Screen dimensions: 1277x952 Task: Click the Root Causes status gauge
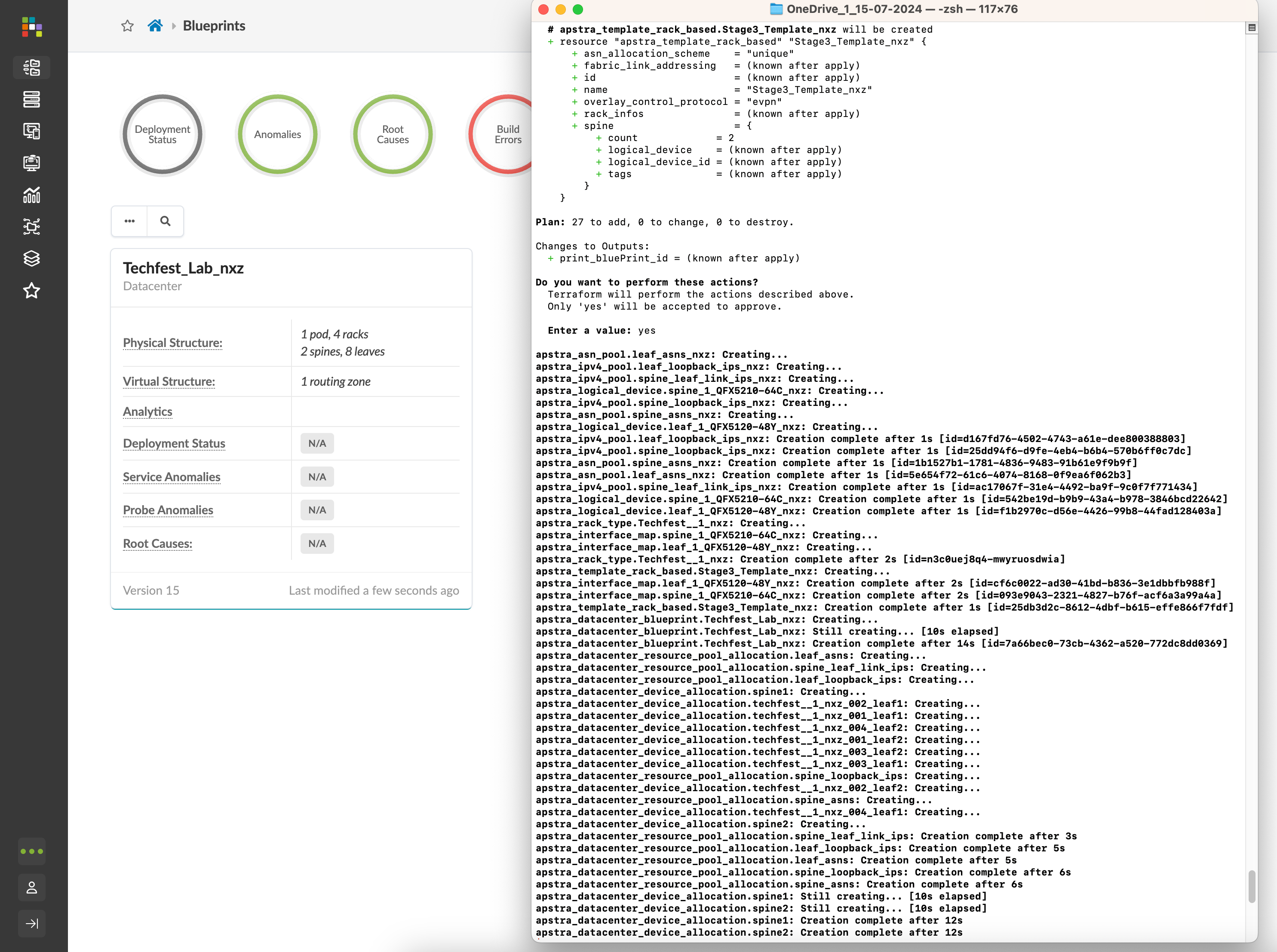tap(393, 134)
